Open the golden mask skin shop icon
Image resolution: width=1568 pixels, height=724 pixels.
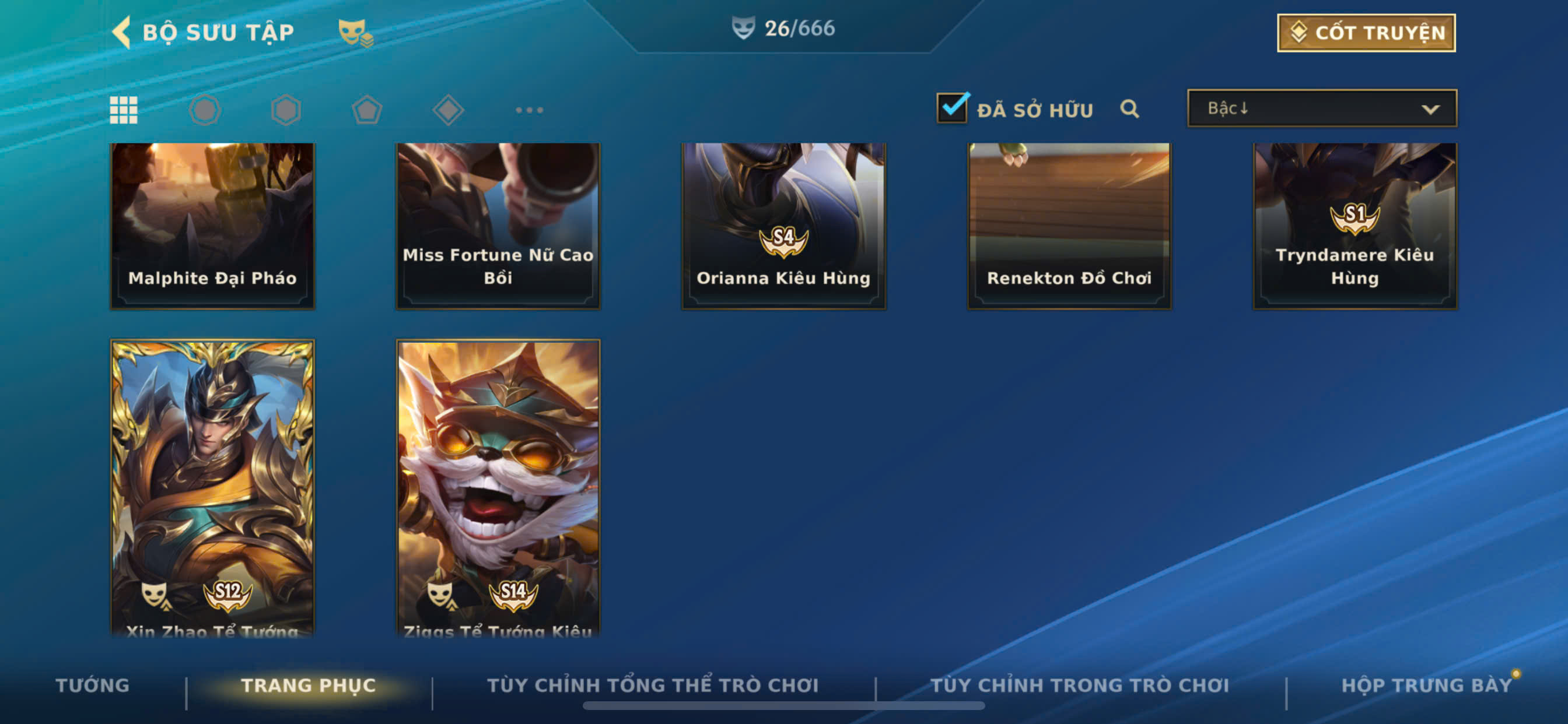click(355, 33)
